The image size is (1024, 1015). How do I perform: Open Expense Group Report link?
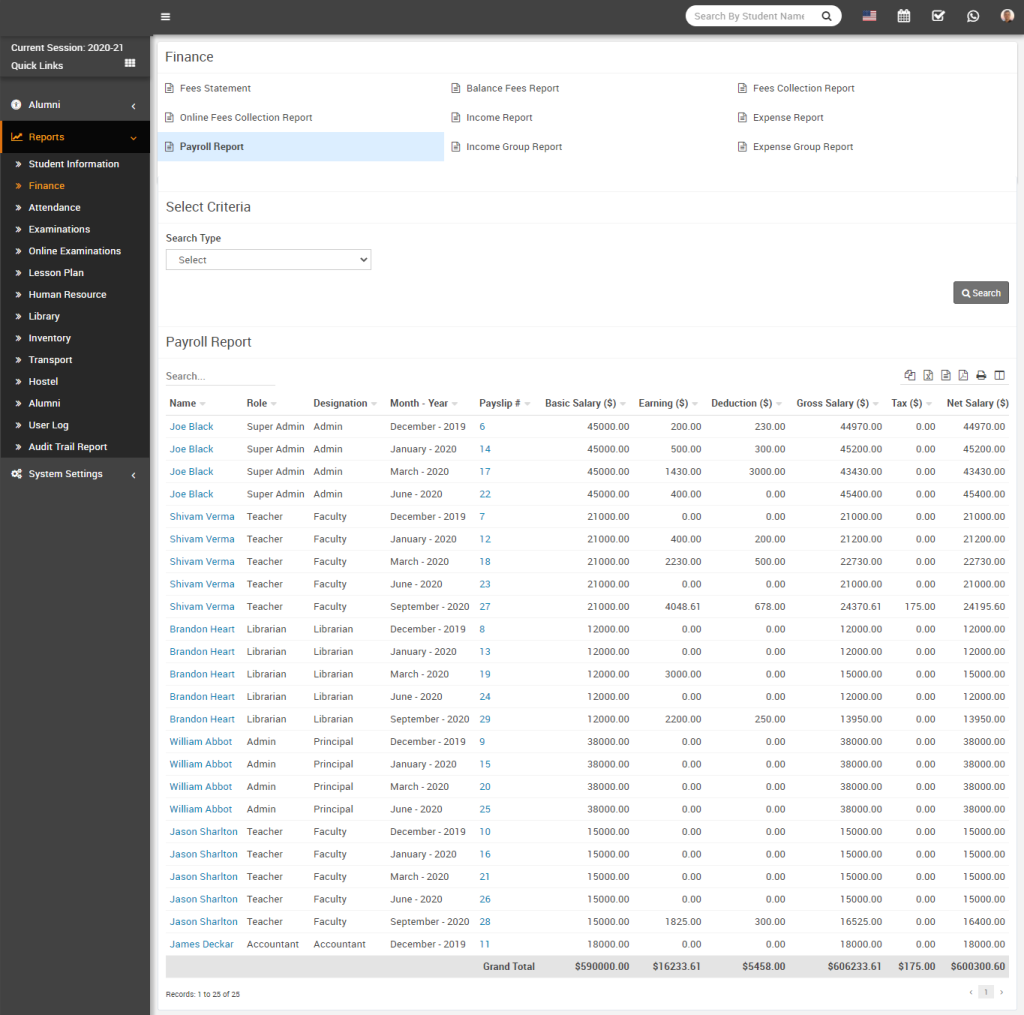click(803, 147)
